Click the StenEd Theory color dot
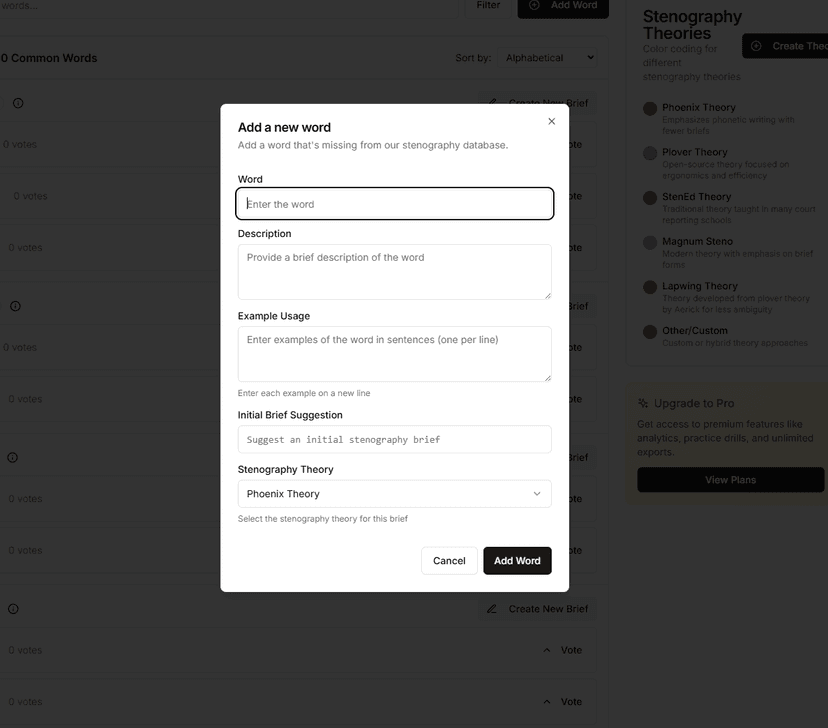 click(650, 198)
